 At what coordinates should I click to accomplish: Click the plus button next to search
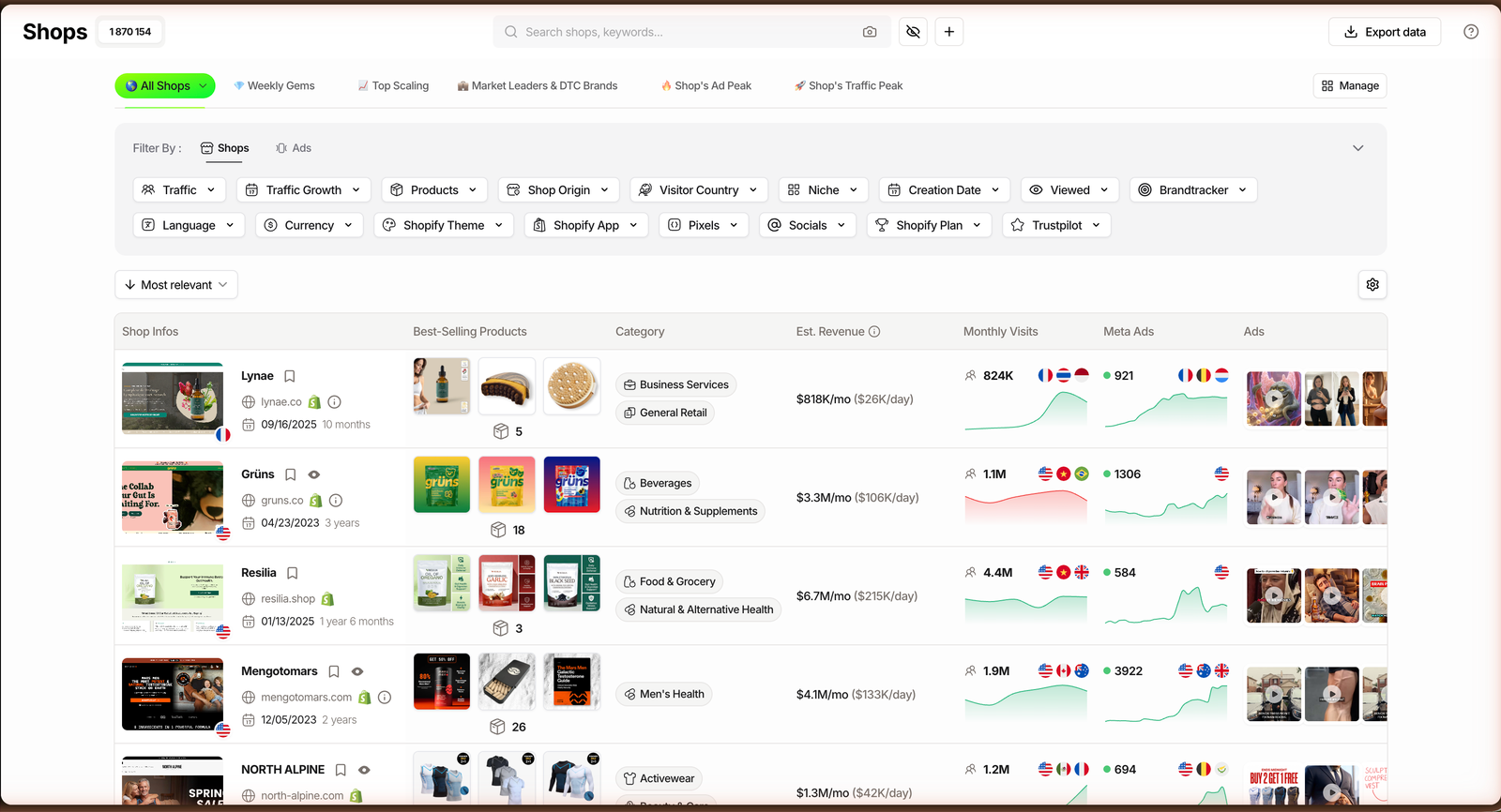(949, 32)
